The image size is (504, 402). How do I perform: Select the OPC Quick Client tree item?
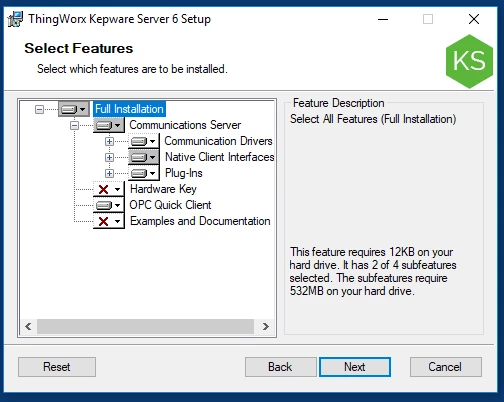pyautogui.click(x=170, y=205)
